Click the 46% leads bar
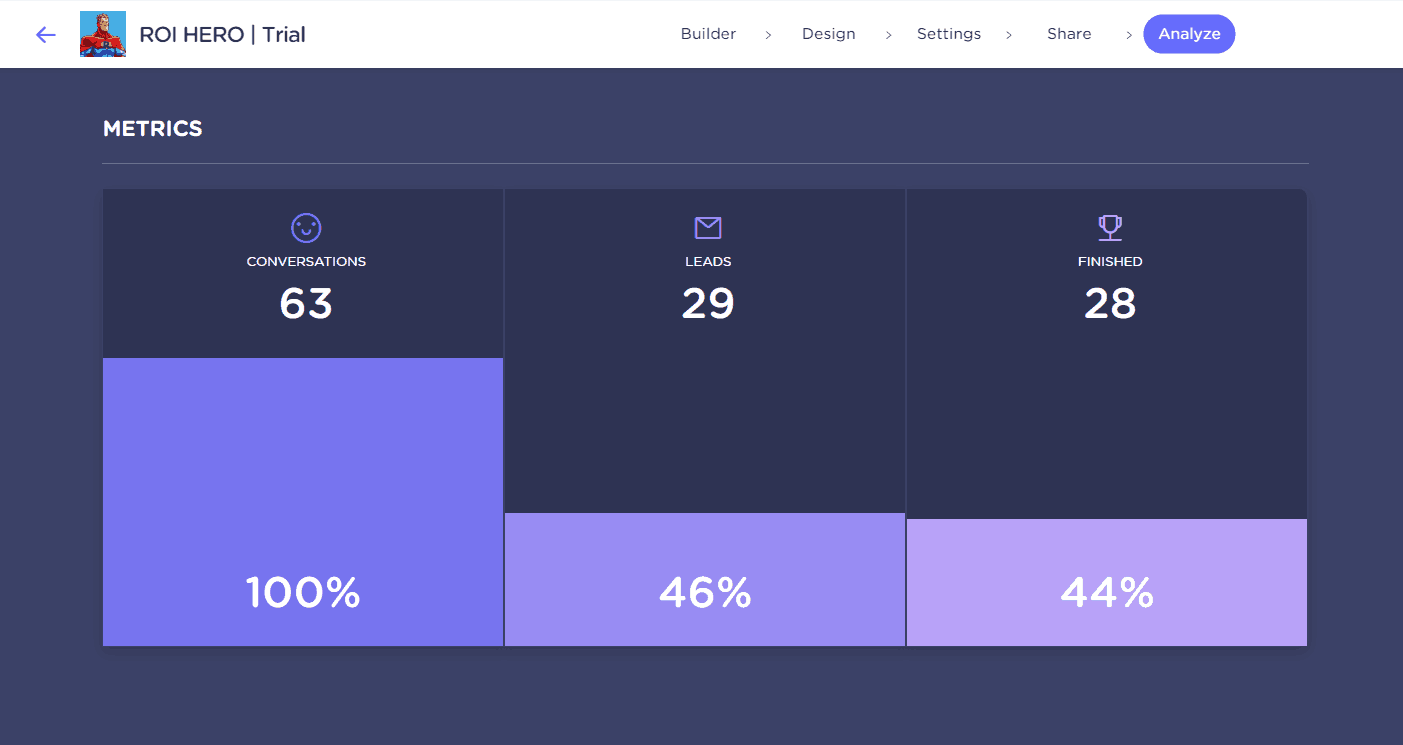The height and width of the screenshot is (745, 1403). coord(705,580)
